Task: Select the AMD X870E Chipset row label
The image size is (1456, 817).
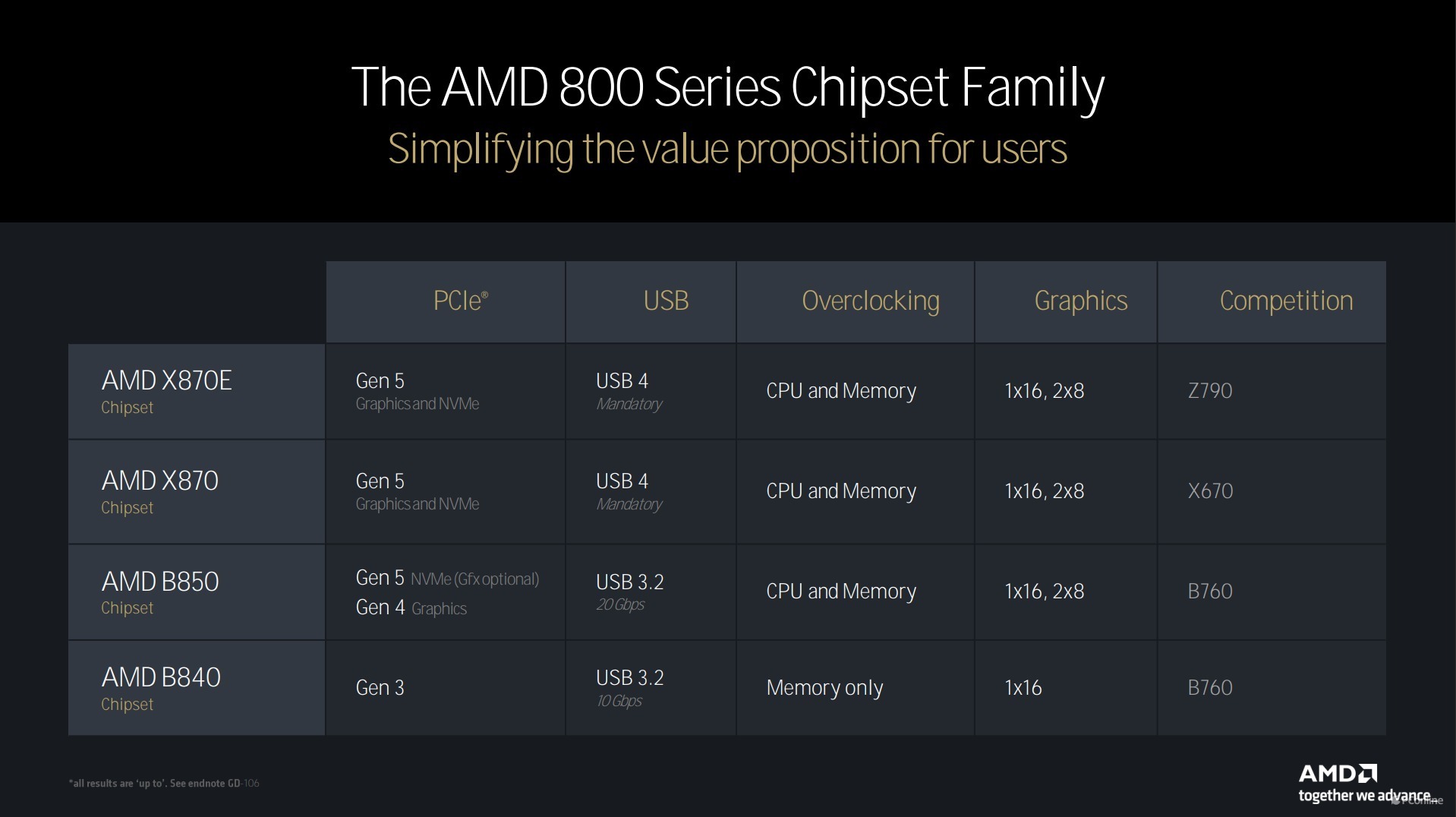Action: click(x=166, y=391)
